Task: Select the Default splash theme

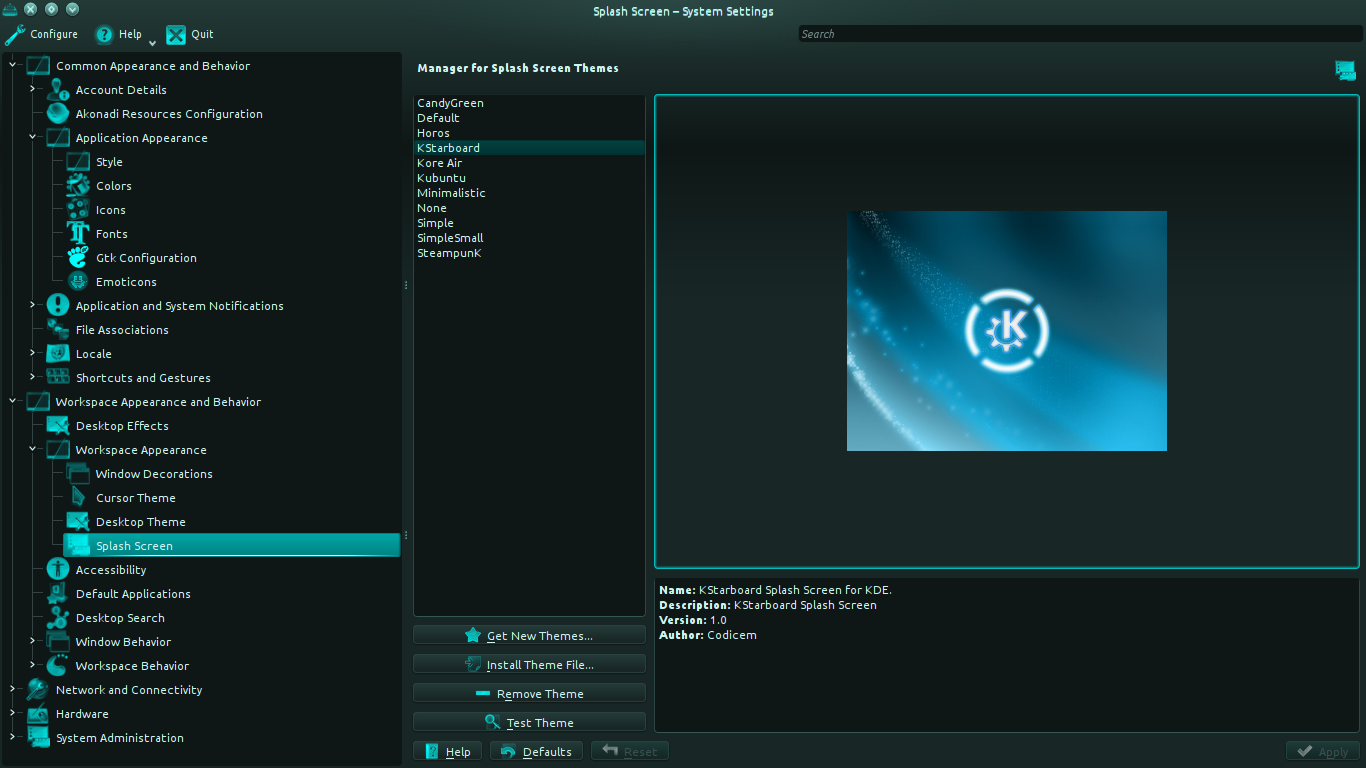Action: point(529,118)
